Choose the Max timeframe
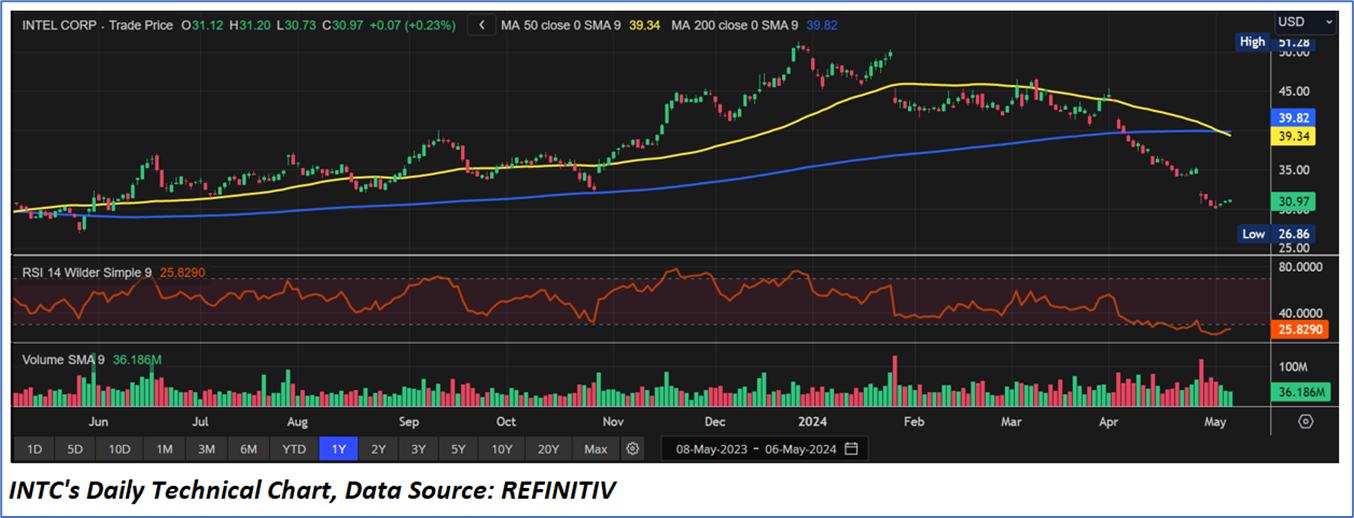 click(x=596, y=449)
